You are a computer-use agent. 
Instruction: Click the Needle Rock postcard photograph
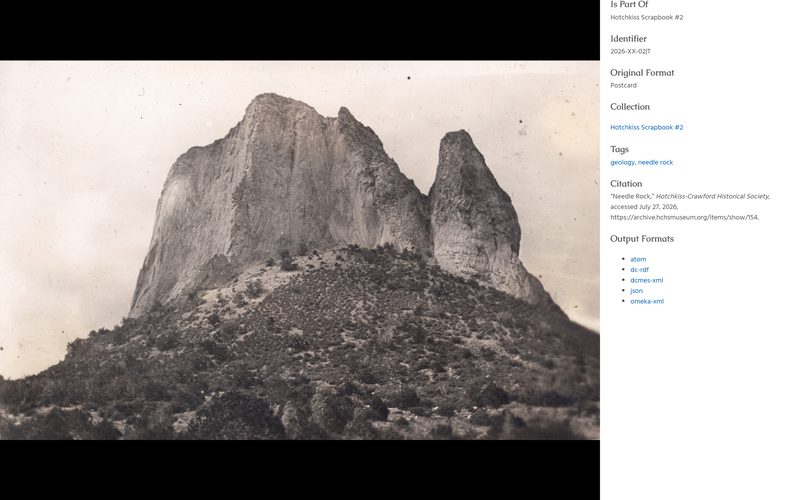pos(299,250)
